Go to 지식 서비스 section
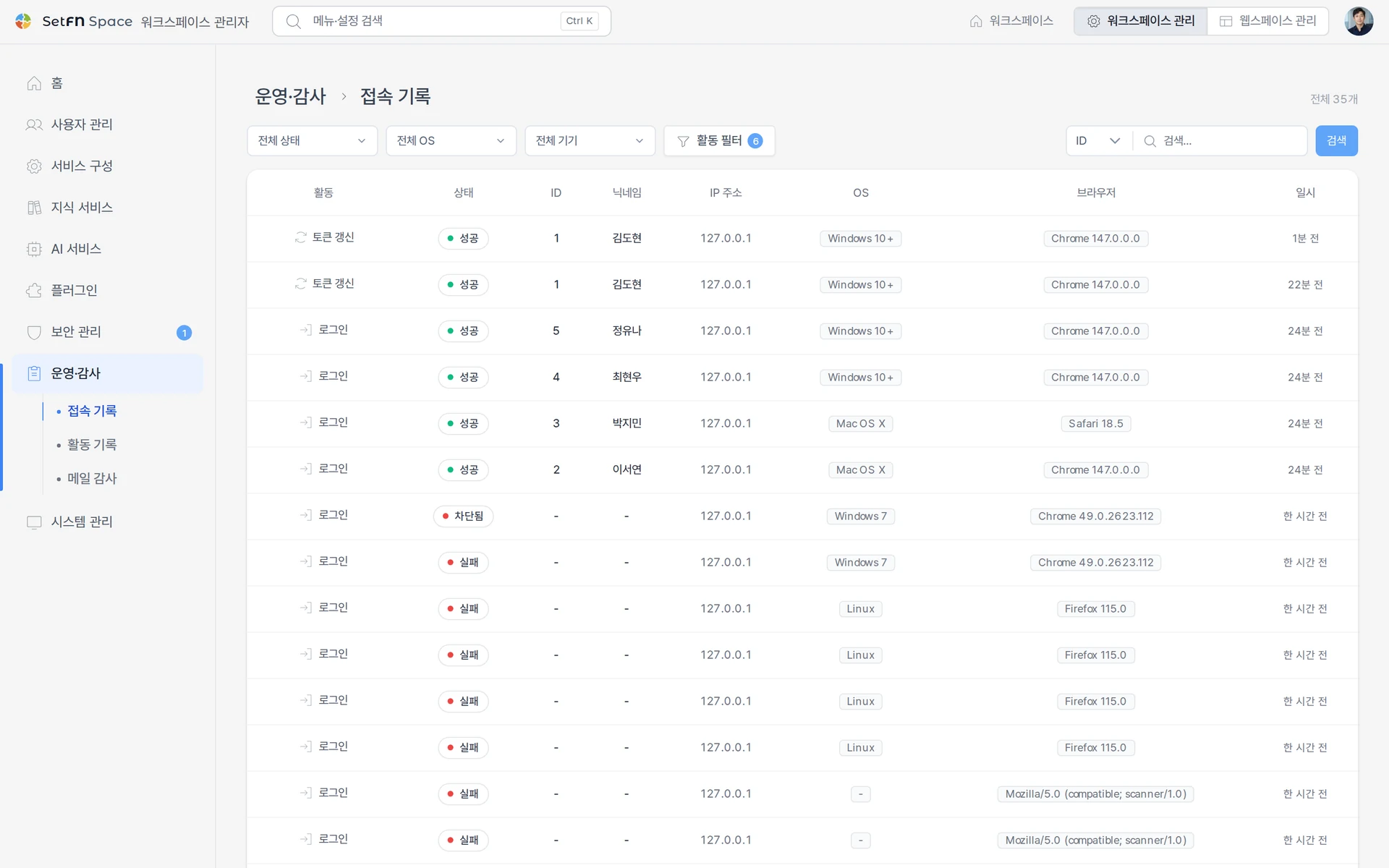 pos(107,208)
